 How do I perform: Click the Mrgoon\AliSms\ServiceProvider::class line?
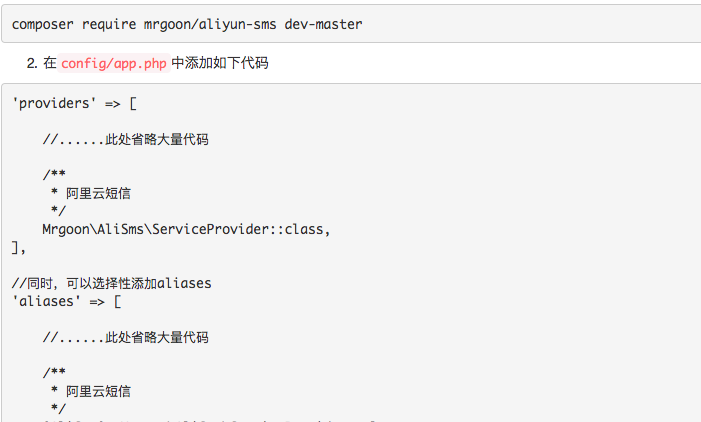click(186, 229)
